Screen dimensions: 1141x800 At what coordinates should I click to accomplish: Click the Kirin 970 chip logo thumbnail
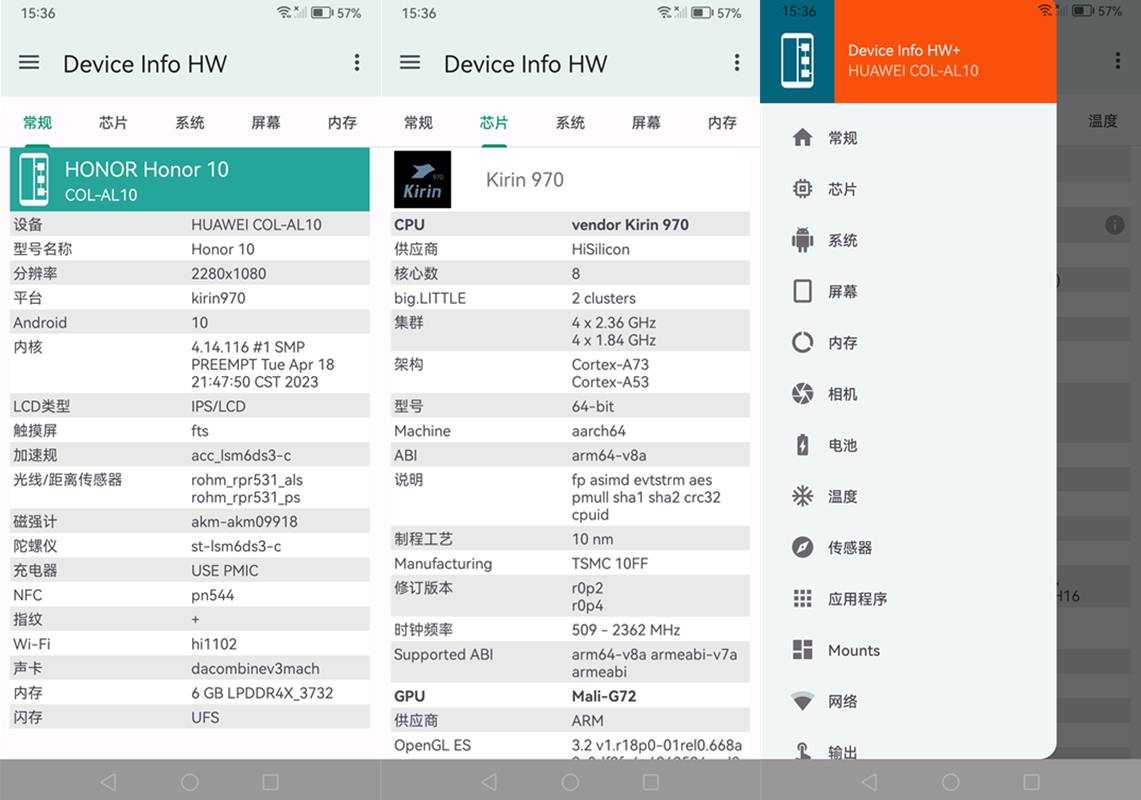[422, 179]
